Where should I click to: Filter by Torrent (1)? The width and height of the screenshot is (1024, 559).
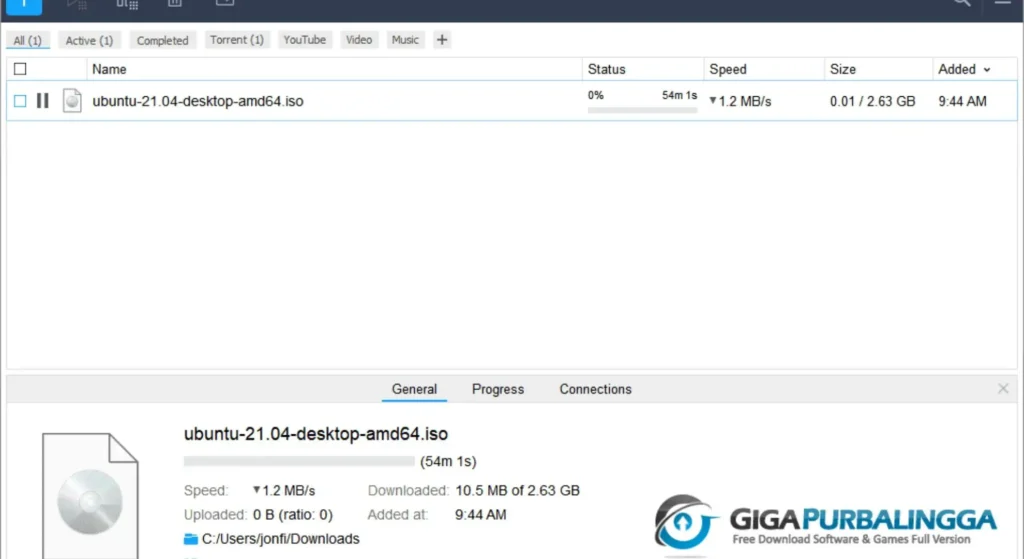(x=236, y=40)
